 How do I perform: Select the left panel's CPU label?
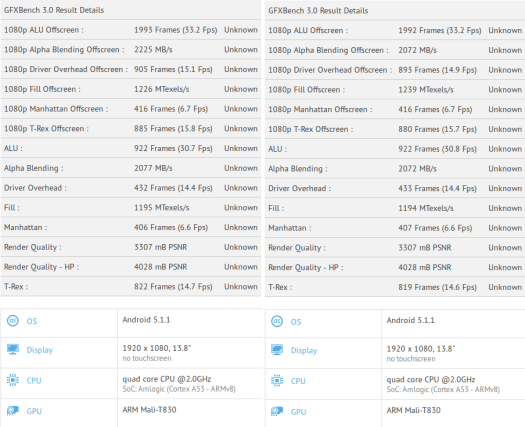pyautogui.click(x=34, y=381)
